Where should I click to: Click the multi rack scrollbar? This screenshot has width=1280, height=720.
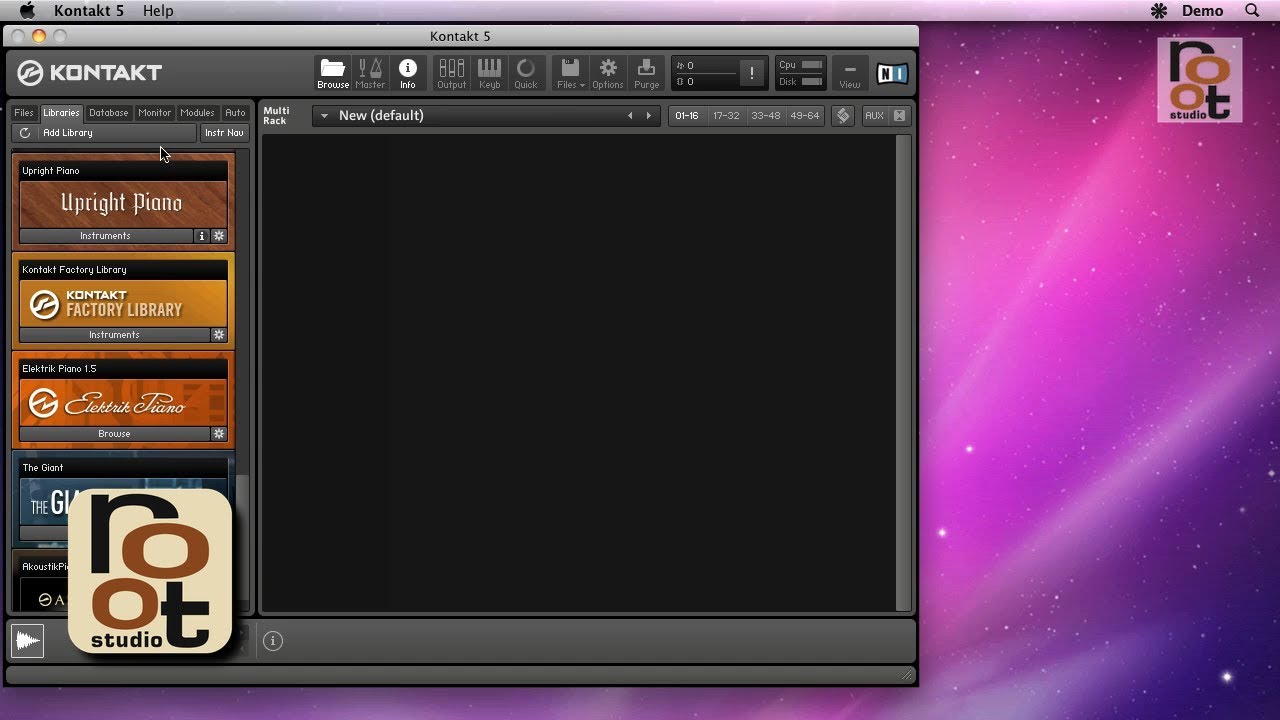(x=903, y=372)
